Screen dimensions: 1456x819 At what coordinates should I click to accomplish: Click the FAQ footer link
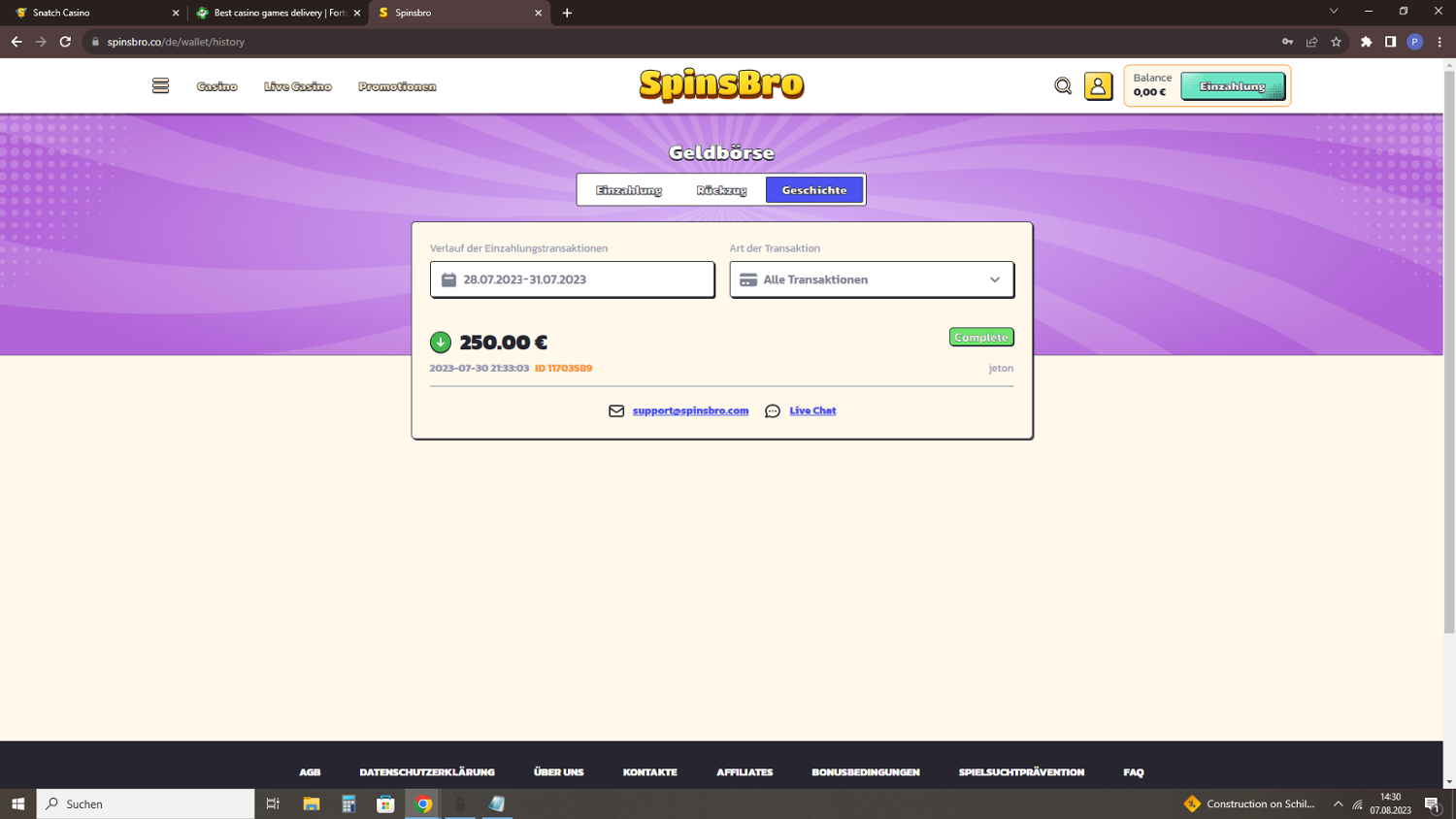click(1133, 771)
